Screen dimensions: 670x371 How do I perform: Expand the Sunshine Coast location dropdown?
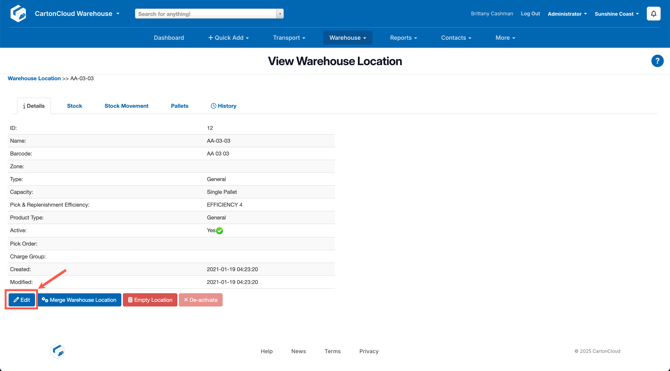[x=617, y=14]
